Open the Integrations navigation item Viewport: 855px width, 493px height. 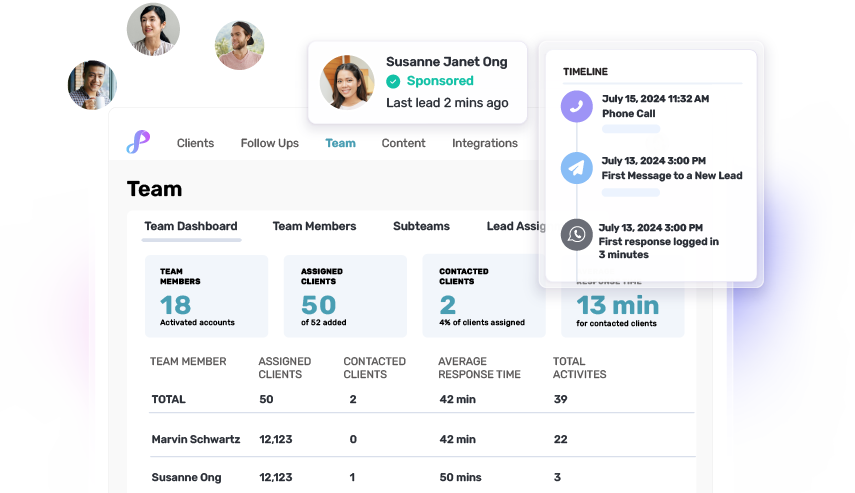484,143
